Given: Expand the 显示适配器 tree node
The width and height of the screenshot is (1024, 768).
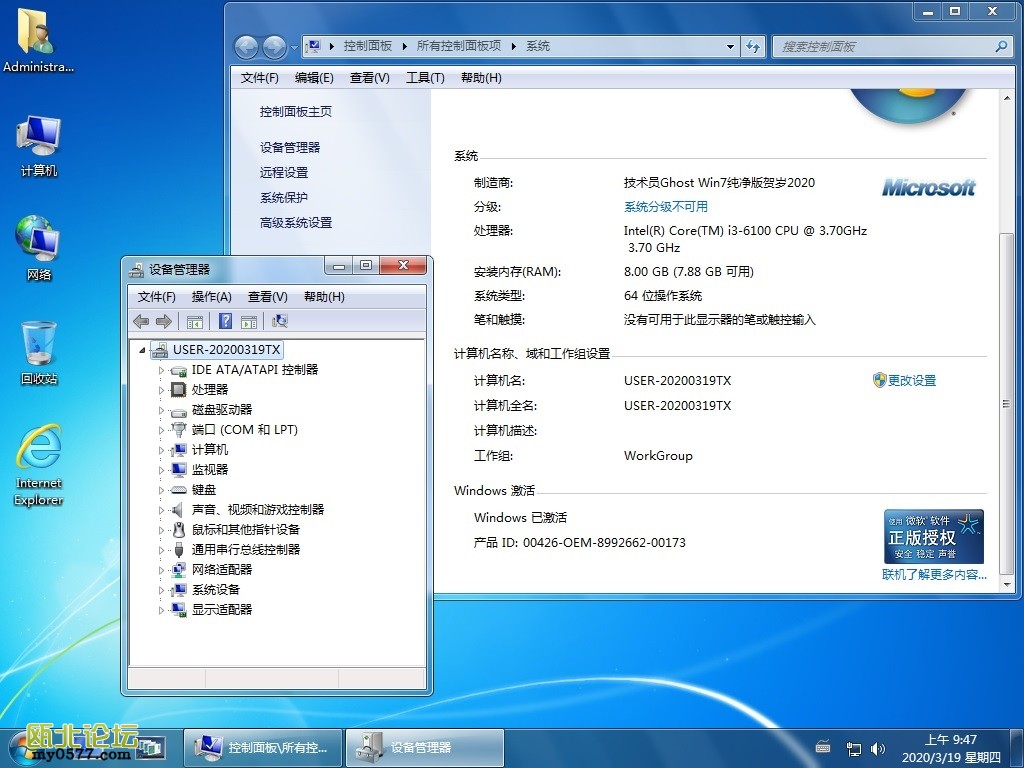Looking at the screenshot, I should click(x=160, y=610).
